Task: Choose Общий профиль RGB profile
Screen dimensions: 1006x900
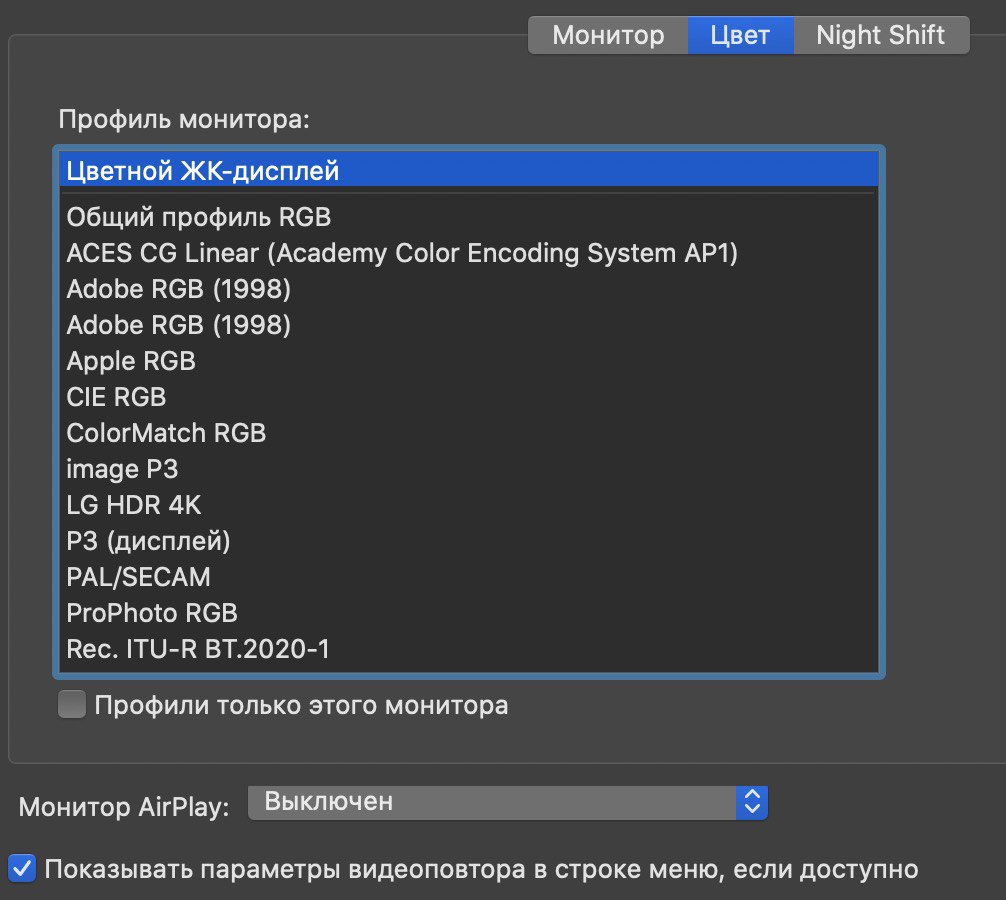Action: tap(469, 217)
